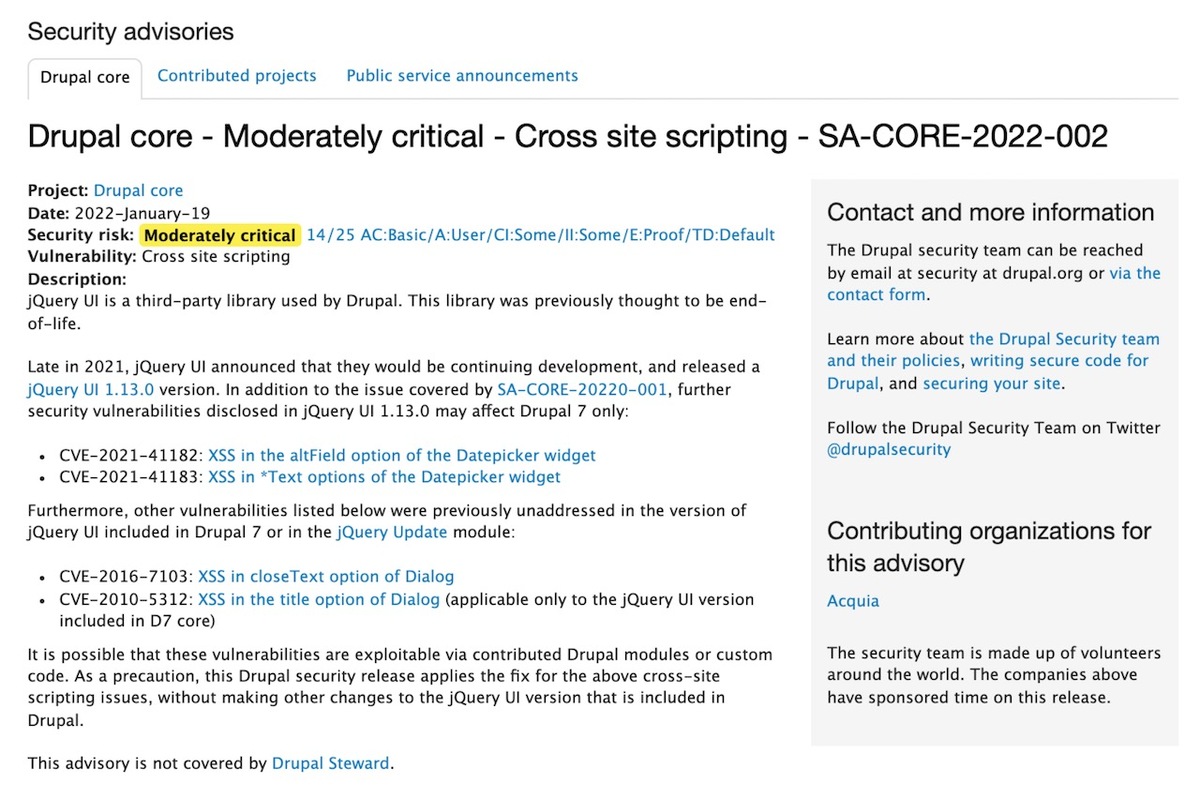This screenshot has width=1200, height=798.
Task: Open the 14/25 risk score link
Action: tap(541, 235)
